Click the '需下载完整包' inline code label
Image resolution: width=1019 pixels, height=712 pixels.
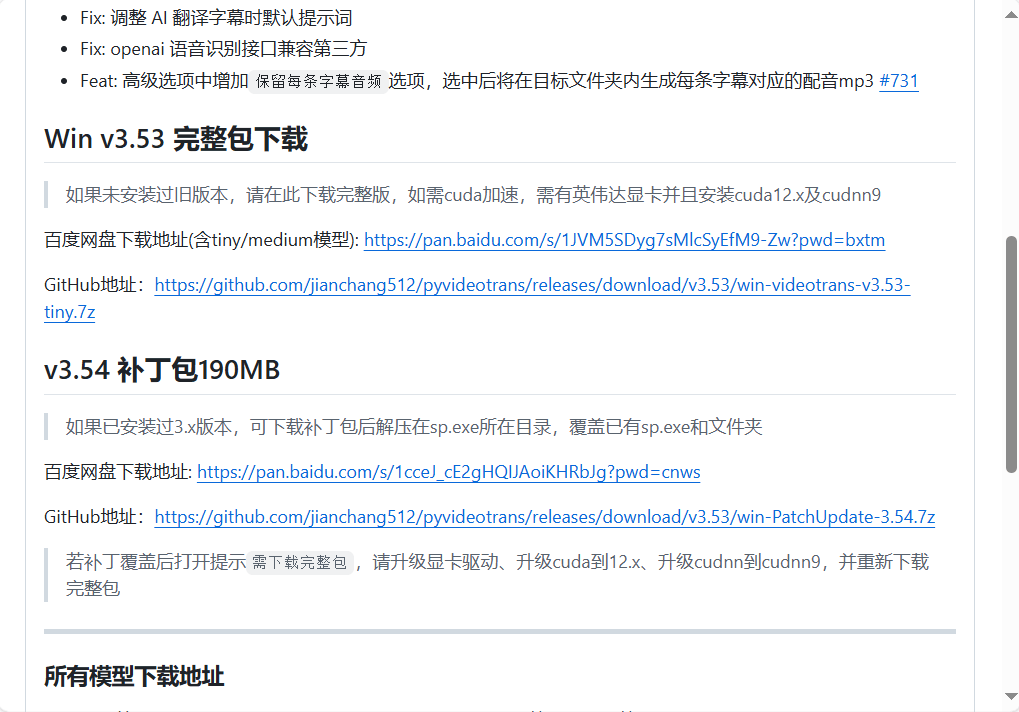[x=300, y=562]
